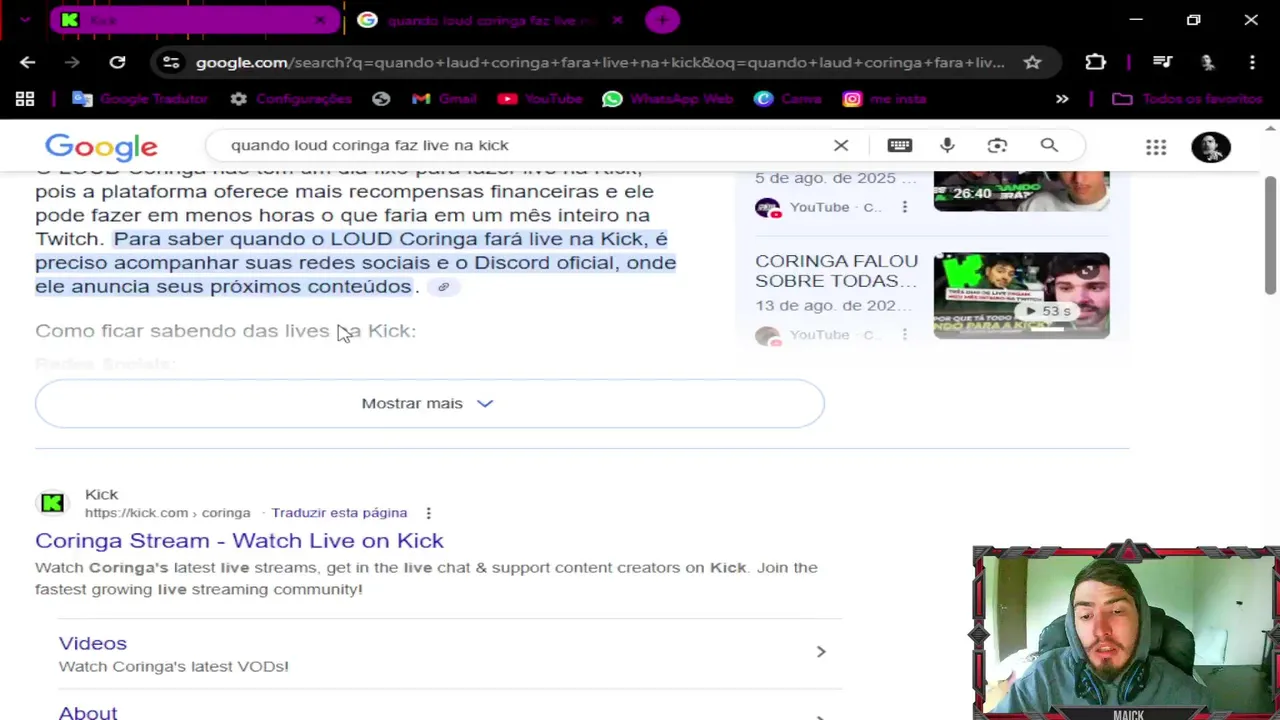Screen dimensions: 1280x720
Task: Play the 53 s video thumbnail
Action: click(1021, 295)
